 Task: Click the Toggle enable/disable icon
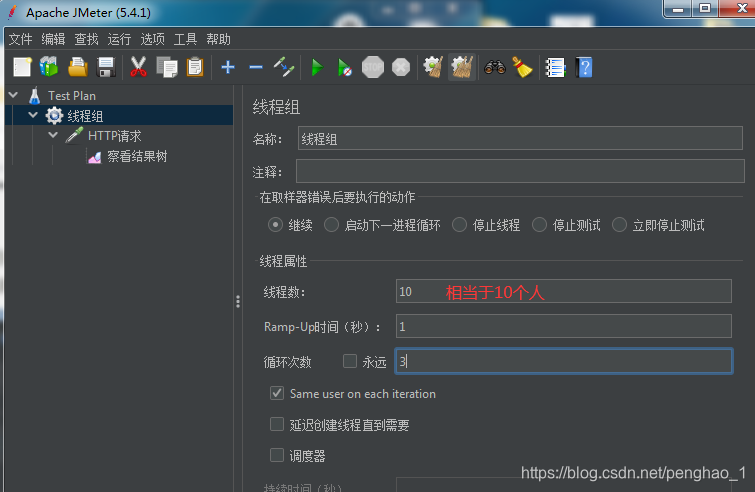[284, 67]
